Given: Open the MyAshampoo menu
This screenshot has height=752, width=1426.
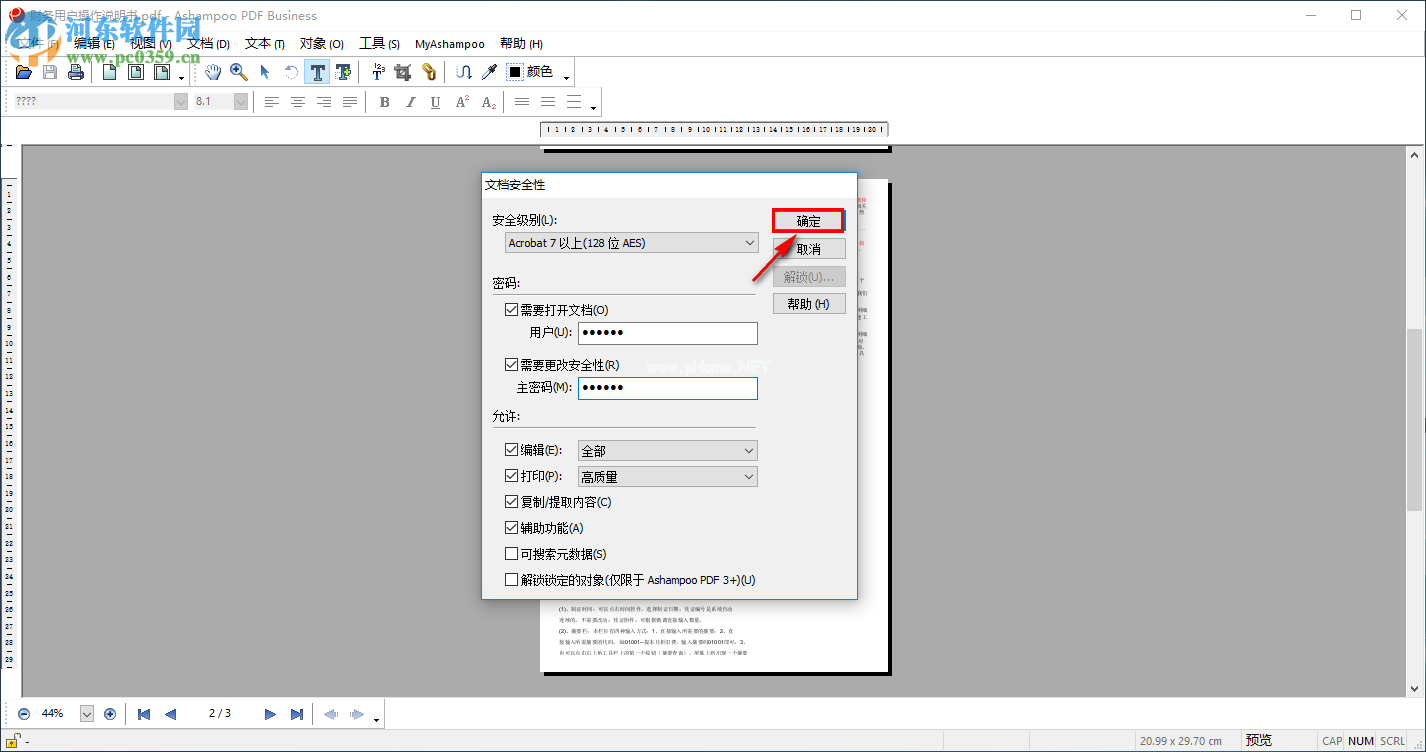Looking at the screenshot, I should 450,43.
